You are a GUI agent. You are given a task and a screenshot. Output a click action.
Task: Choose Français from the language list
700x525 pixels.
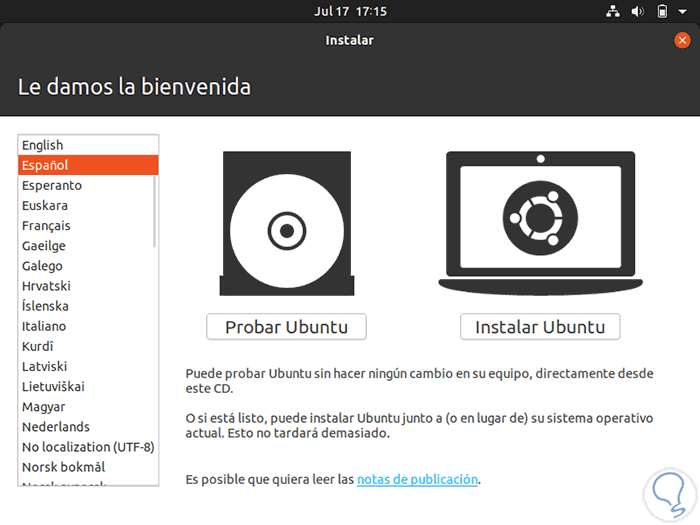(88, 225)
